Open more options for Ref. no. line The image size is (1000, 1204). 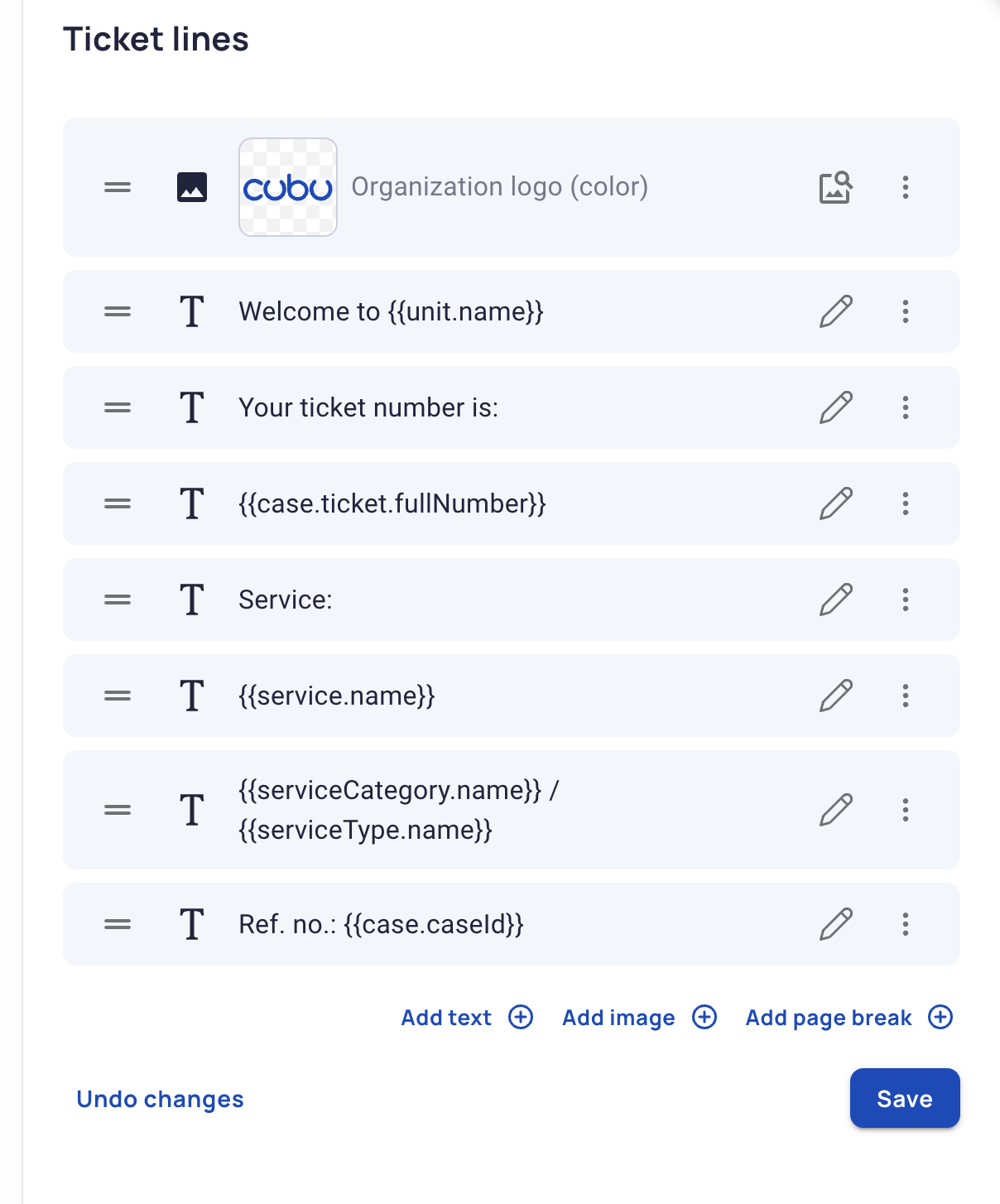[x=906, y=924]
